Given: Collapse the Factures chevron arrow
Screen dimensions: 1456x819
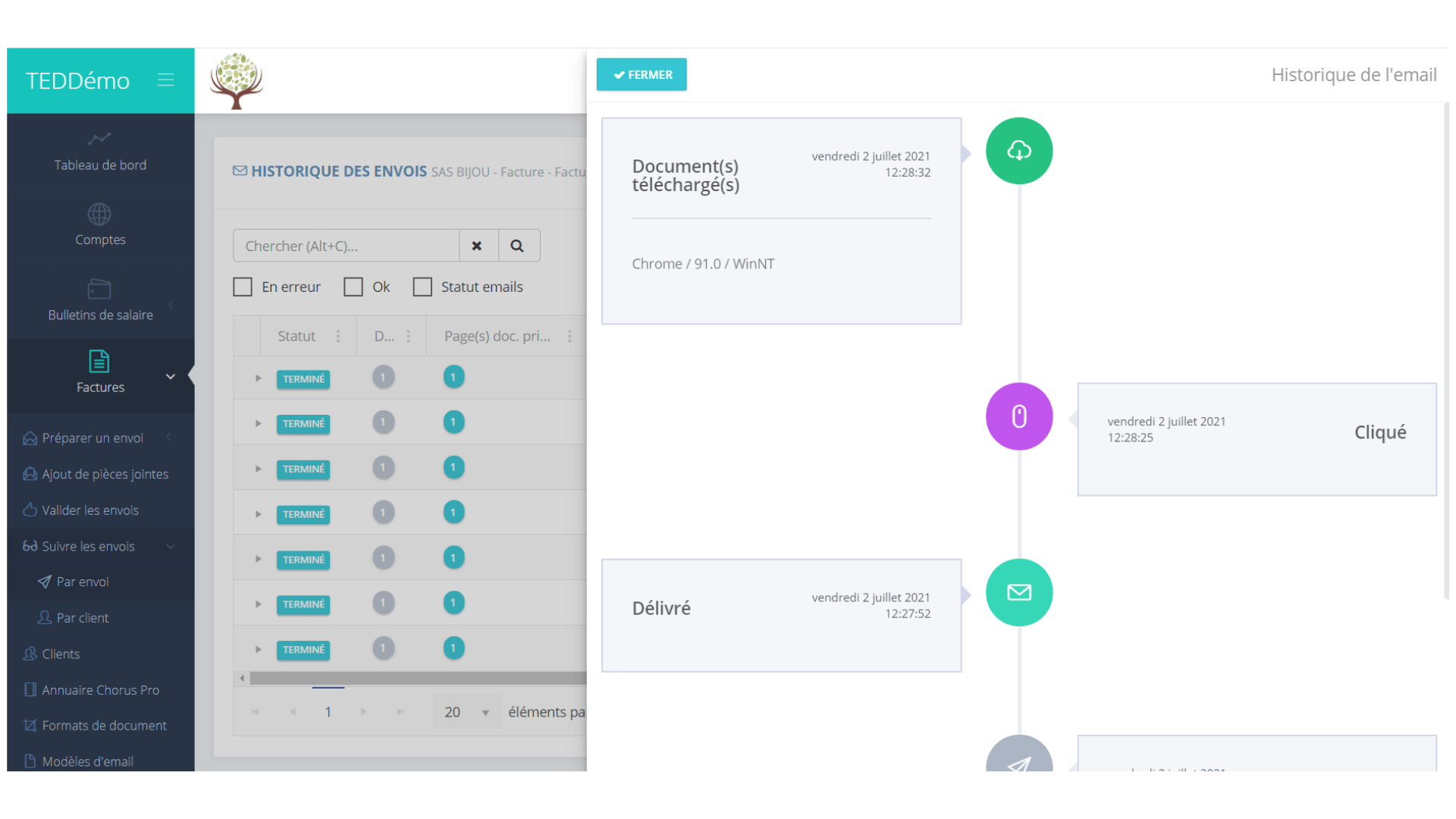Looking at the screenshot, I should coord(171,376).
